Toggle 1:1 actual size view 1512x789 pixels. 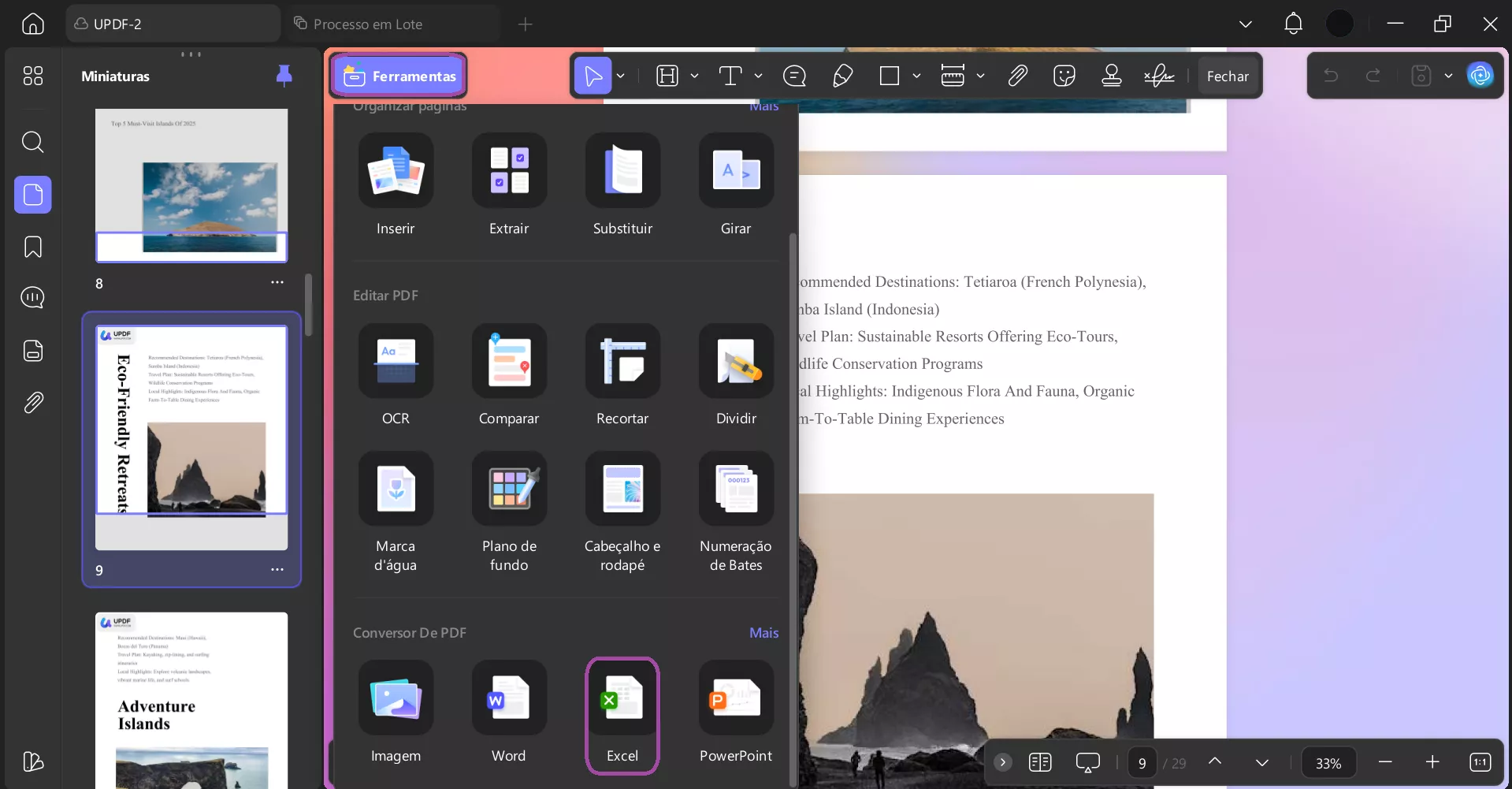[x=1479, y=762]
